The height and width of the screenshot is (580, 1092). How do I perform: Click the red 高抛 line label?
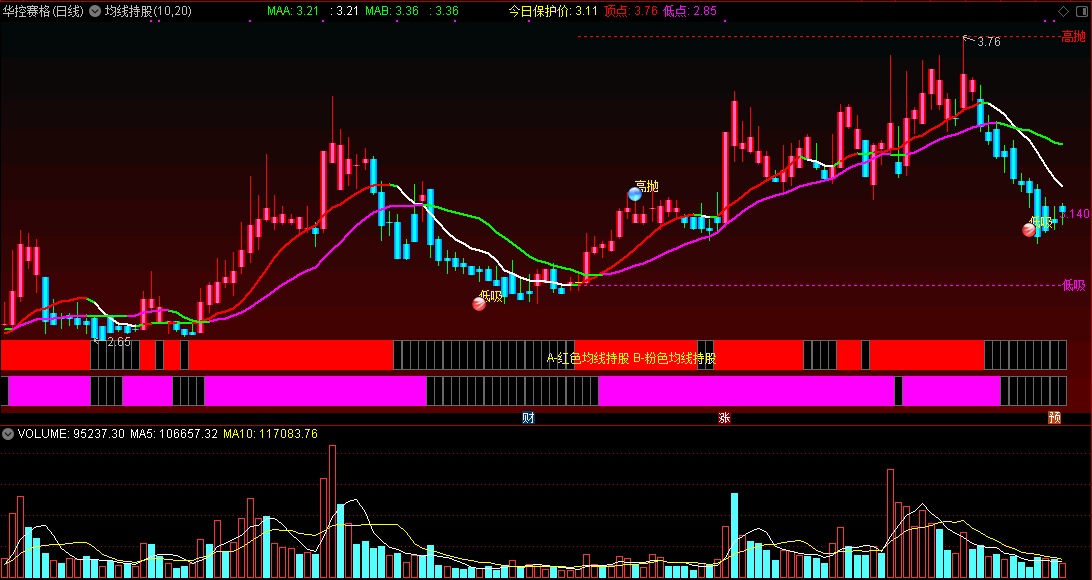[x=1073, y=37]
